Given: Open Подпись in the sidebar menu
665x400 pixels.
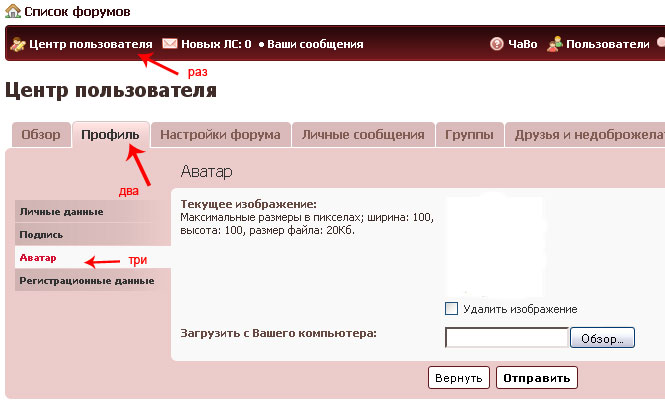Looking at the screenshot, I should [43, 234].
